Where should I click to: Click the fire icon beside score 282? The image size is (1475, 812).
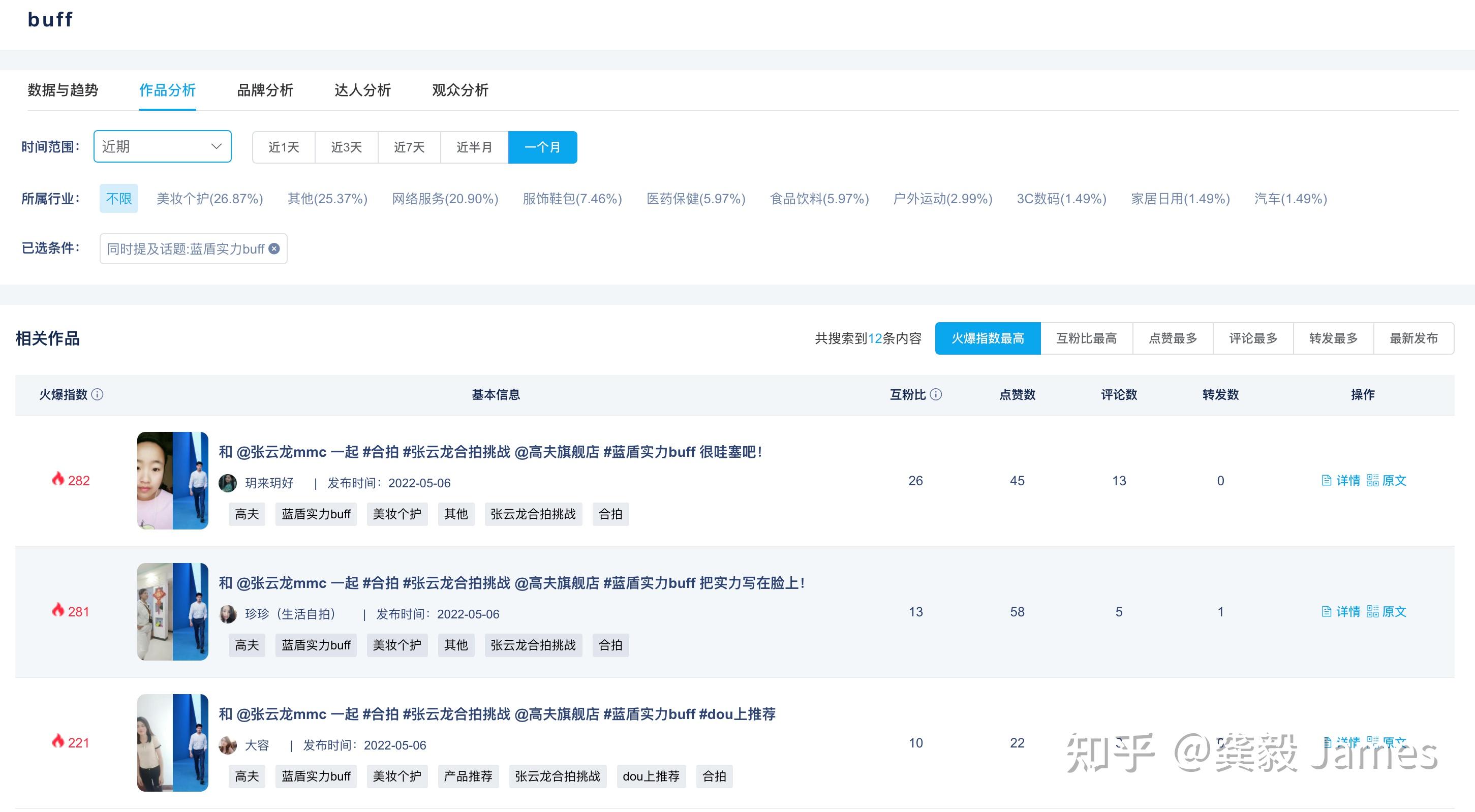click(58, 480)
